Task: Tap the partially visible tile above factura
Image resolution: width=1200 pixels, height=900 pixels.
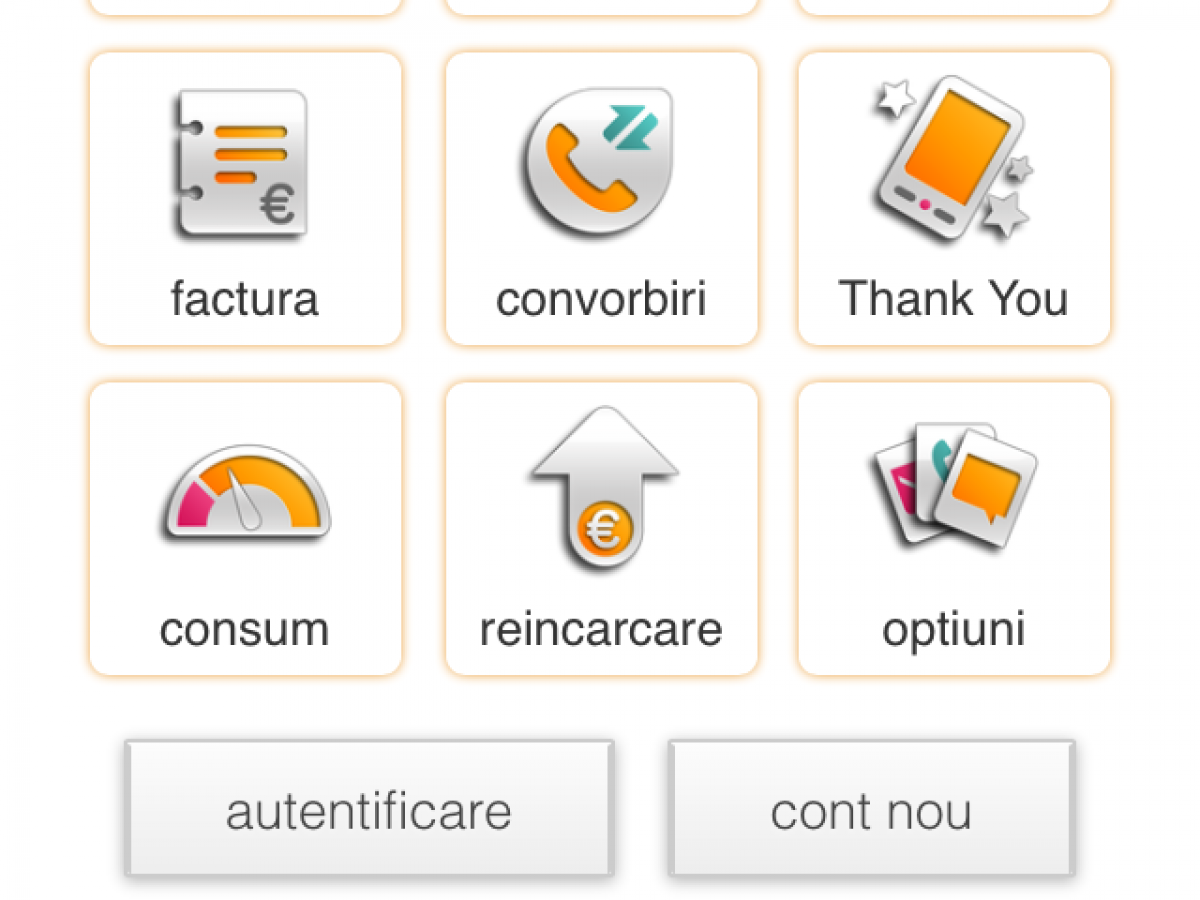Action: point(245,7)
